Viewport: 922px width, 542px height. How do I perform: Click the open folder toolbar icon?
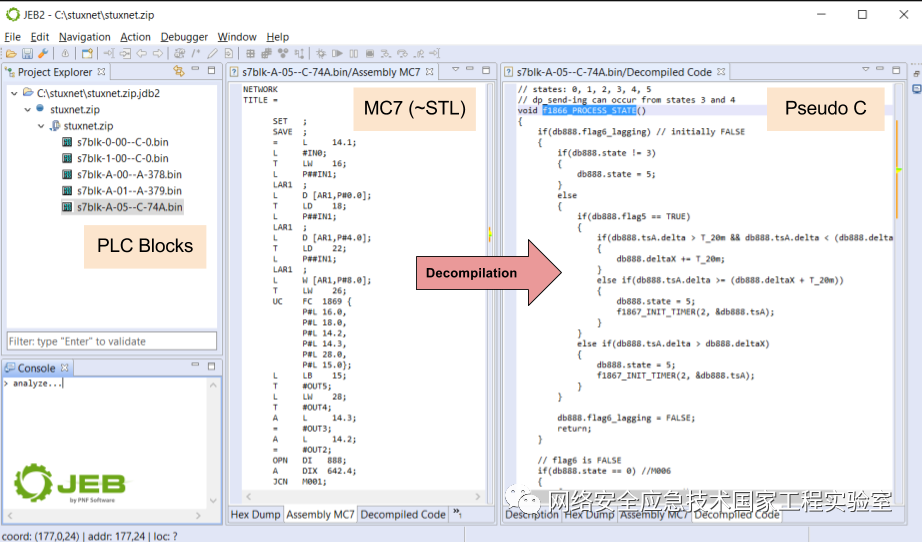(x=11, y=53)
